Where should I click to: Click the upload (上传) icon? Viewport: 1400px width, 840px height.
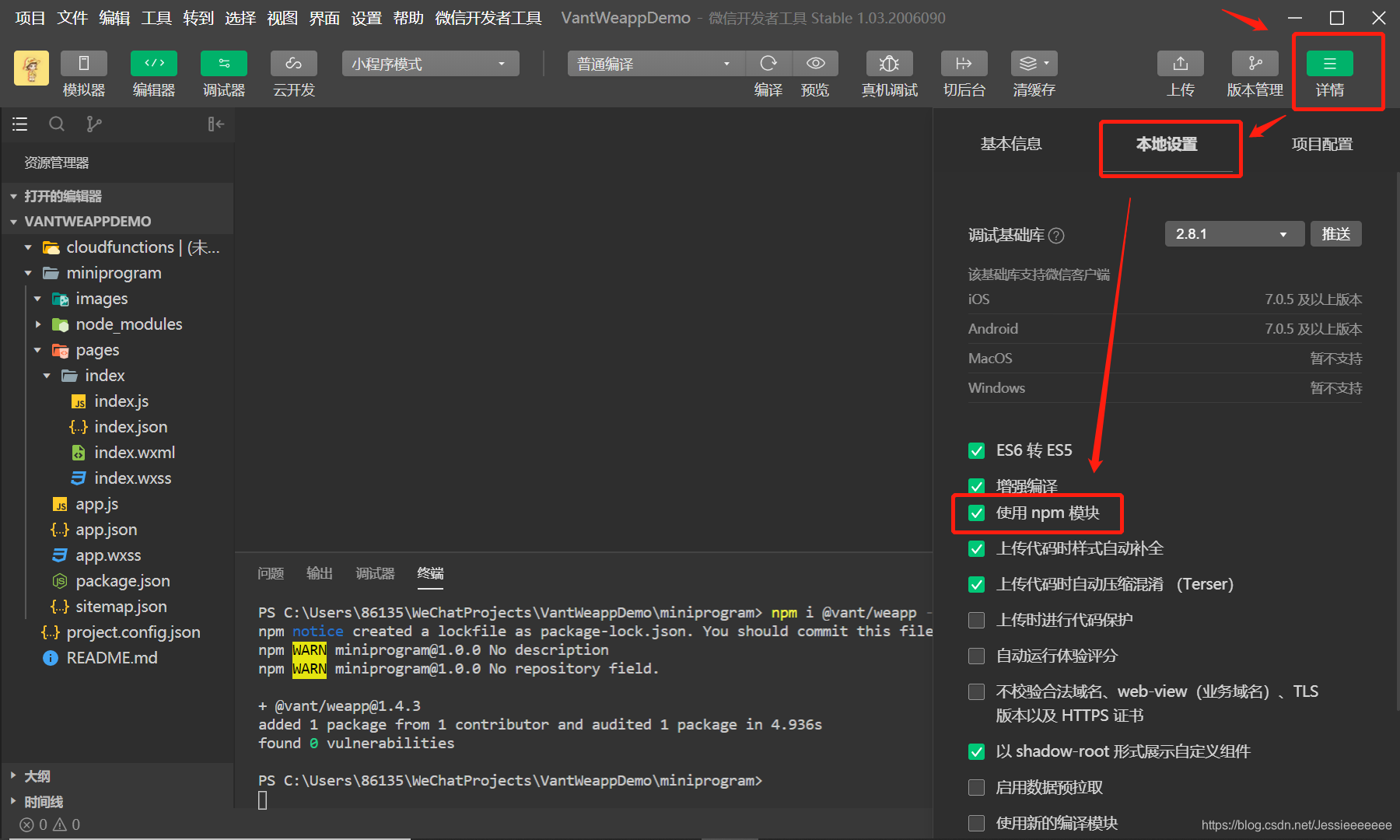pyautogui.click(x=1181, y=63)
